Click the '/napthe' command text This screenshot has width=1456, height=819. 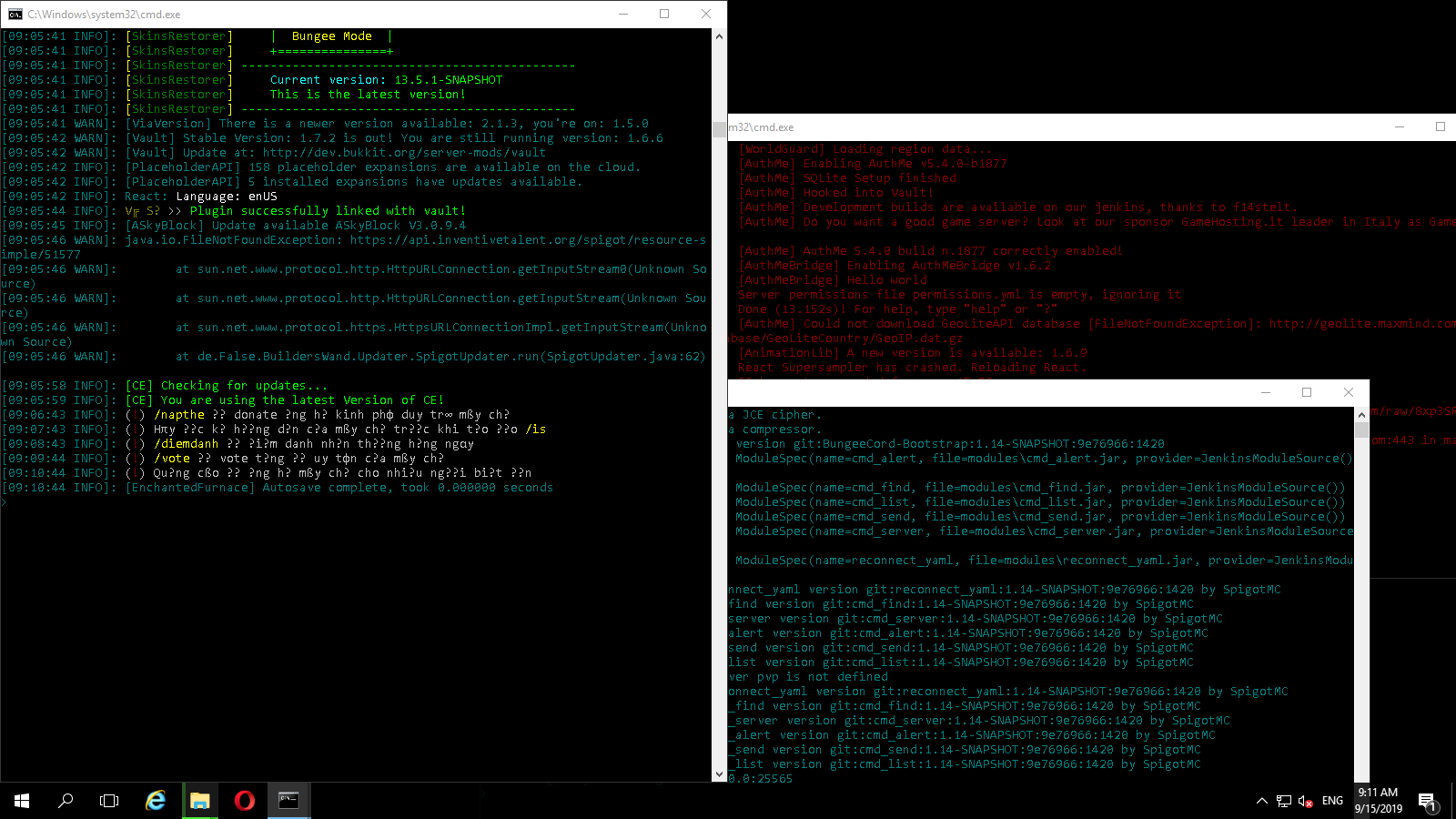[179, 415]
